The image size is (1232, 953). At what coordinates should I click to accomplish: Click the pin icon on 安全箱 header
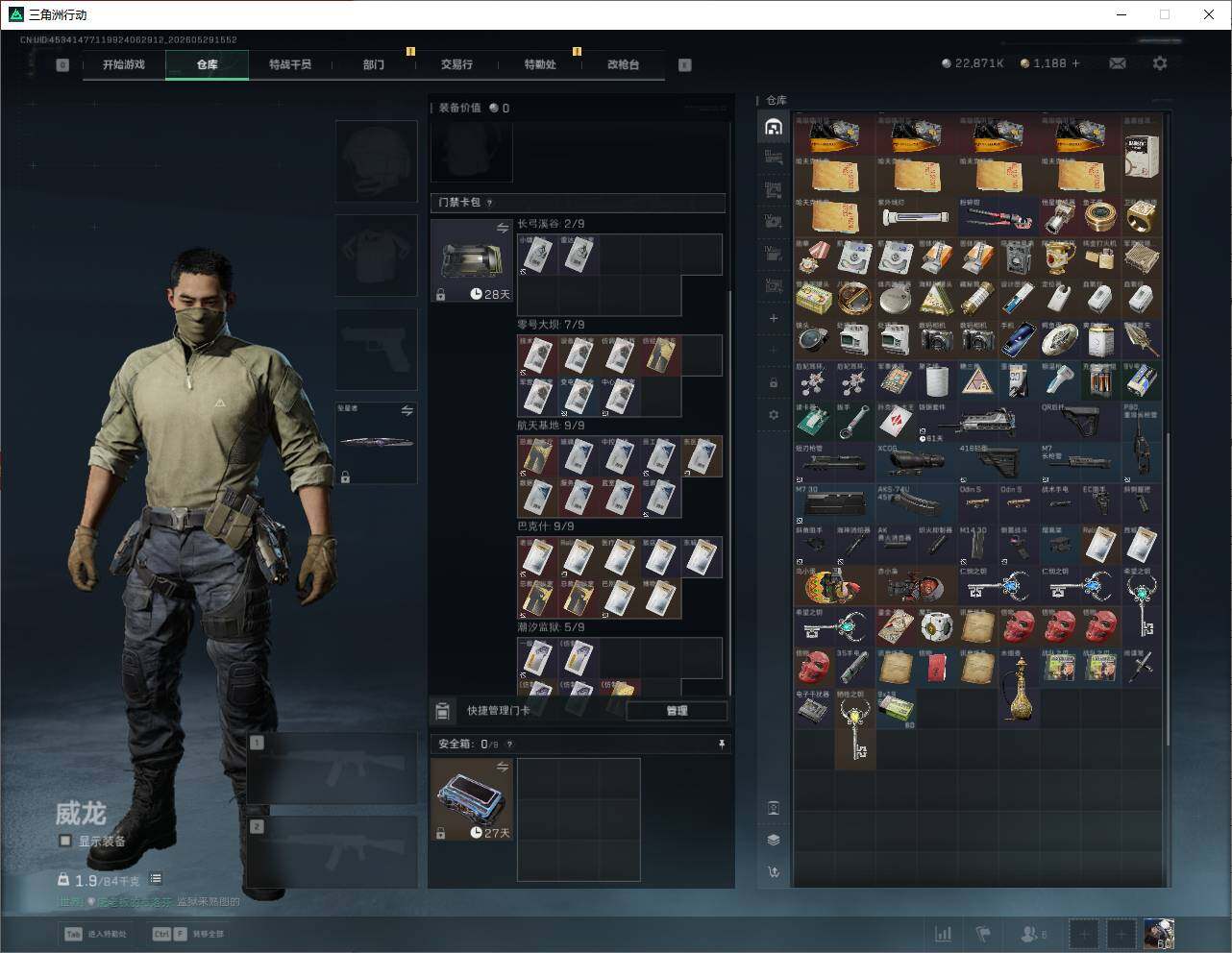(722, 744)
